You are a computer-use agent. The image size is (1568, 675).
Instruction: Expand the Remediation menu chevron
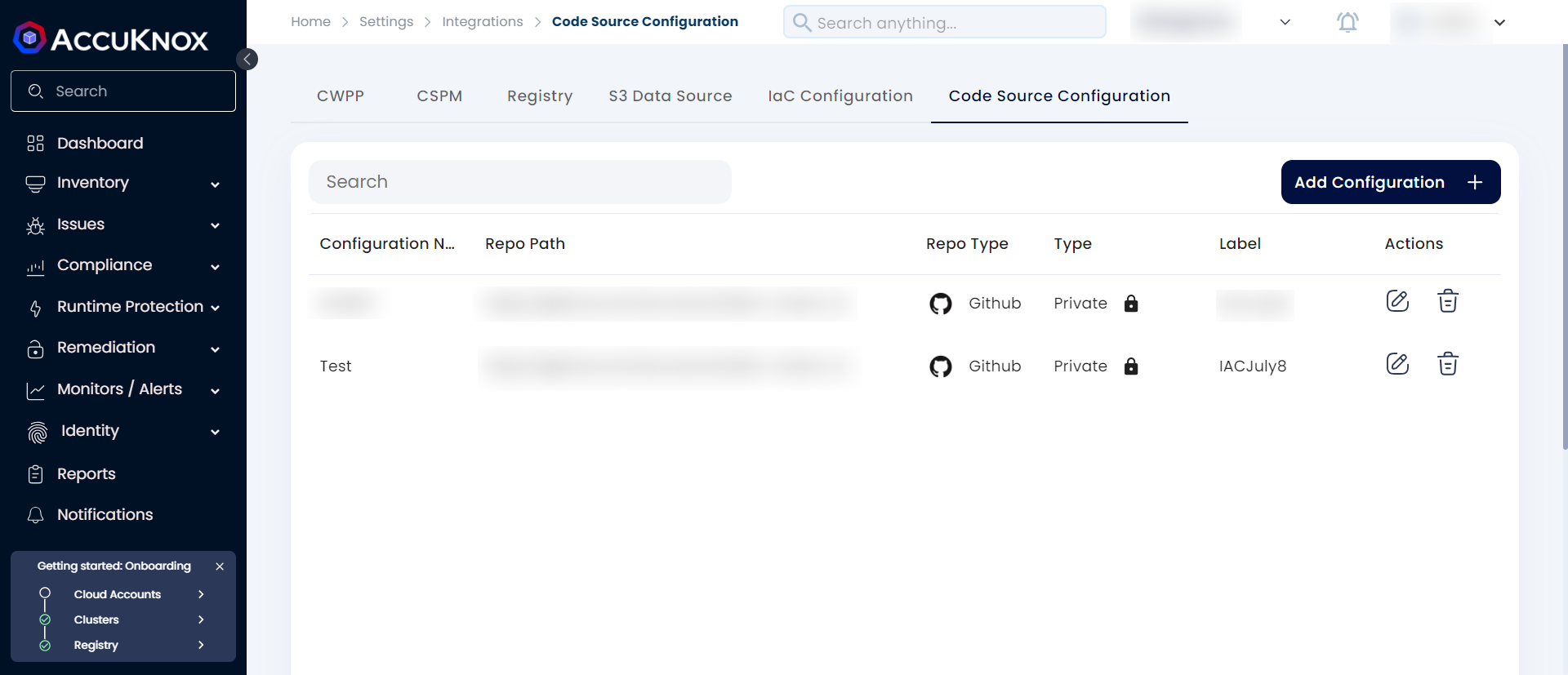[x=215, y=349]
